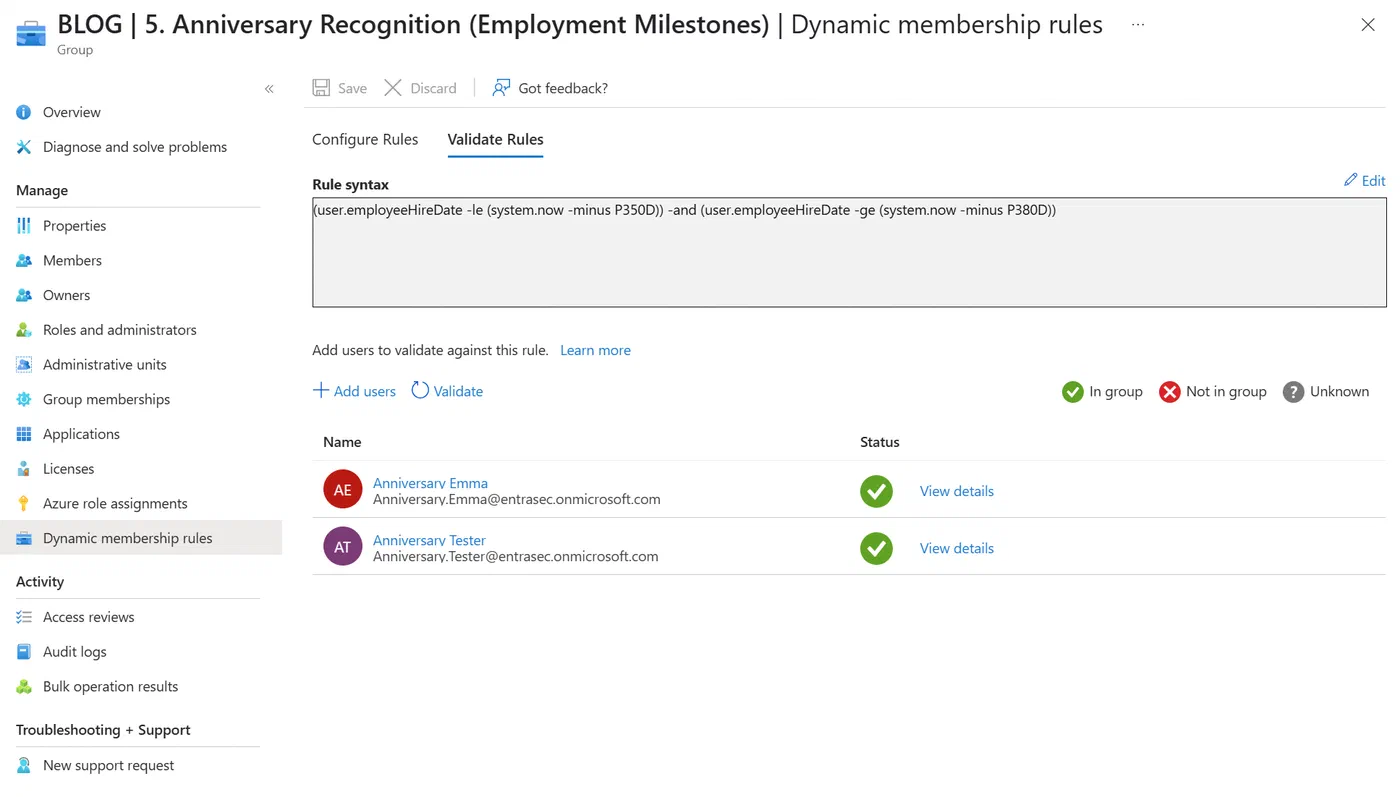Click the Bulk operation results icon
The width and height of the screenshot is (1400, 797).
24,687
